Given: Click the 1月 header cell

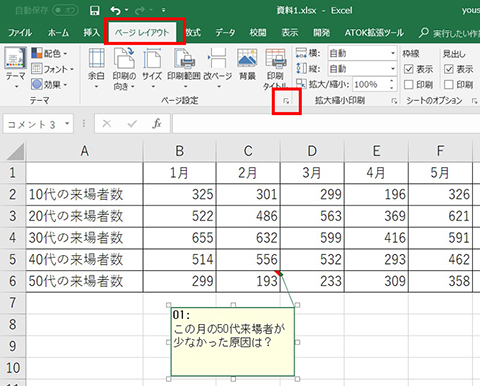Looking at the screenshot, I should [x=180, y=173].
